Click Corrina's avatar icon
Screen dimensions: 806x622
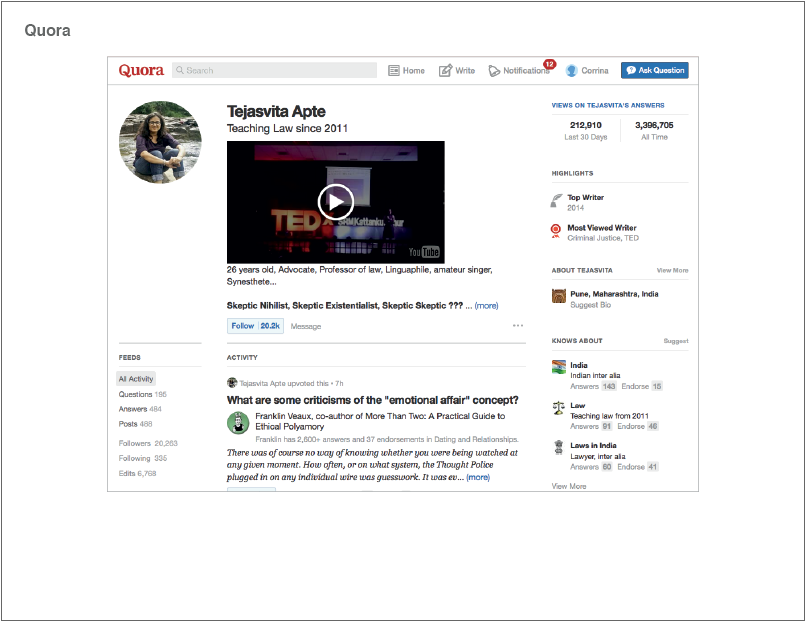(572, 70)
